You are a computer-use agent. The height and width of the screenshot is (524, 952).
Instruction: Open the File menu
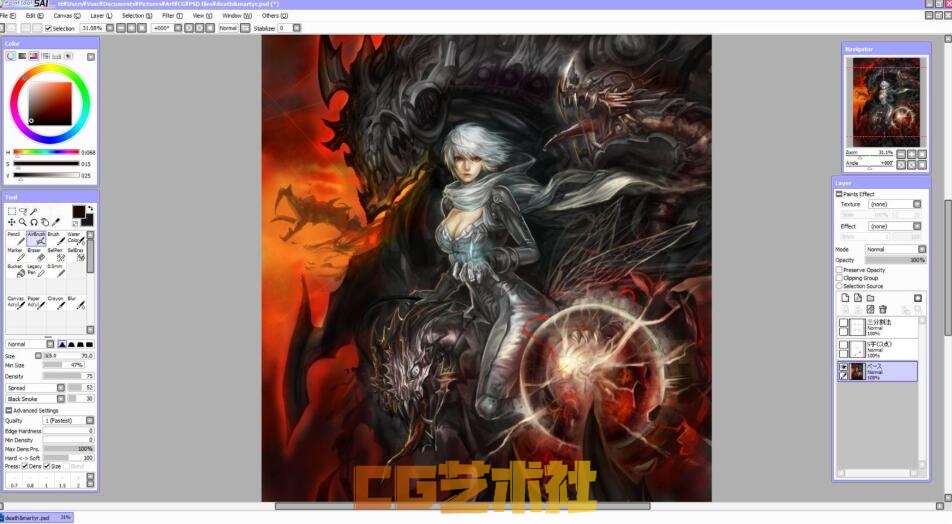(8, 16)
